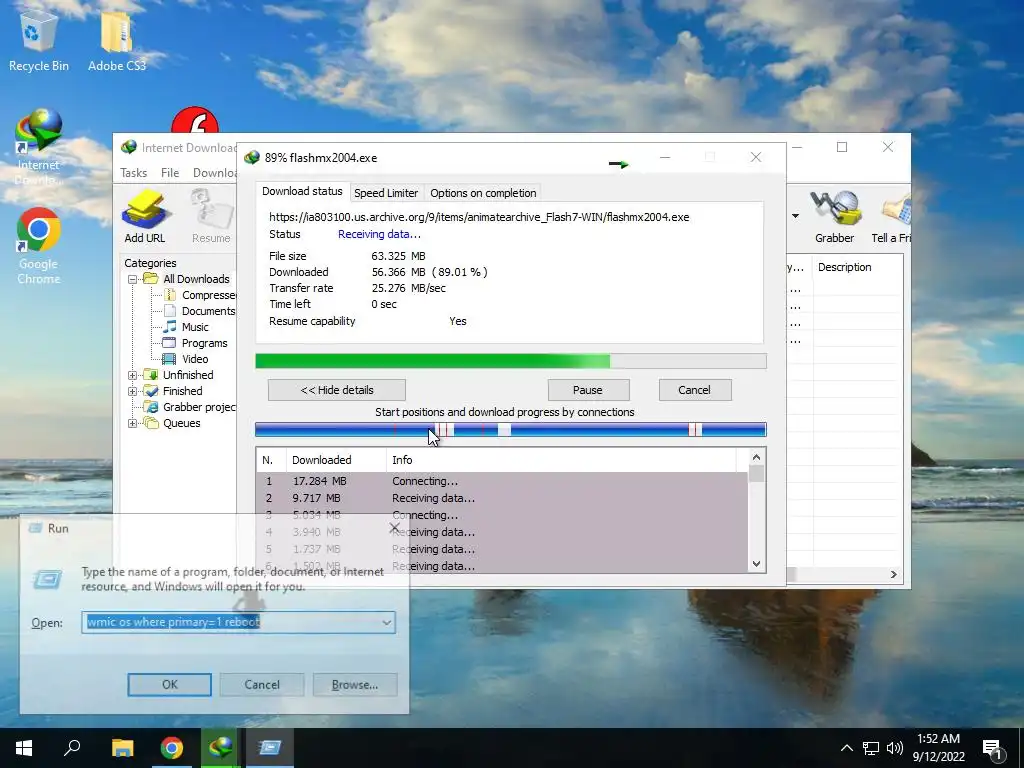Expand the Unfinished tree node
This screenshot has width=1024, height=768.
coord(132,376)
